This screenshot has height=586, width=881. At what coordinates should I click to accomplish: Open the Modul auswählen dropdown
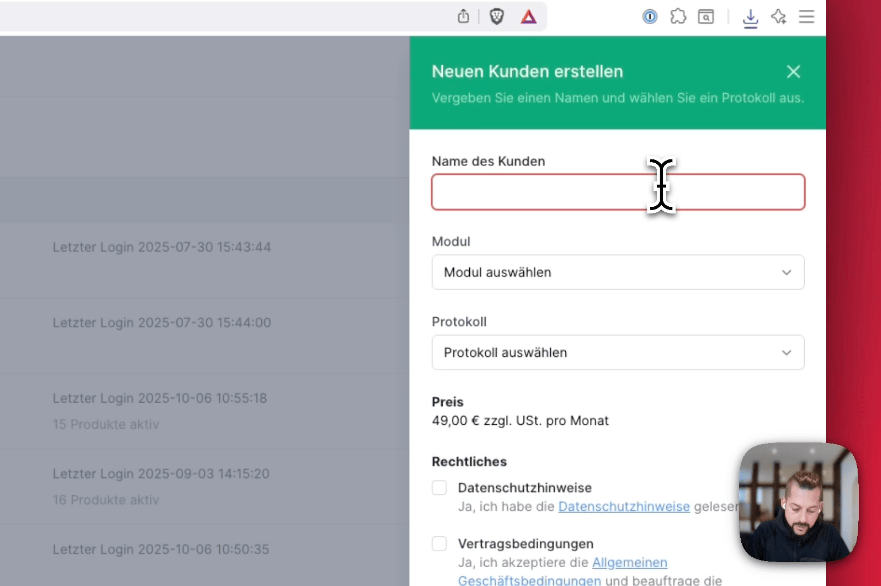[617, 272]
